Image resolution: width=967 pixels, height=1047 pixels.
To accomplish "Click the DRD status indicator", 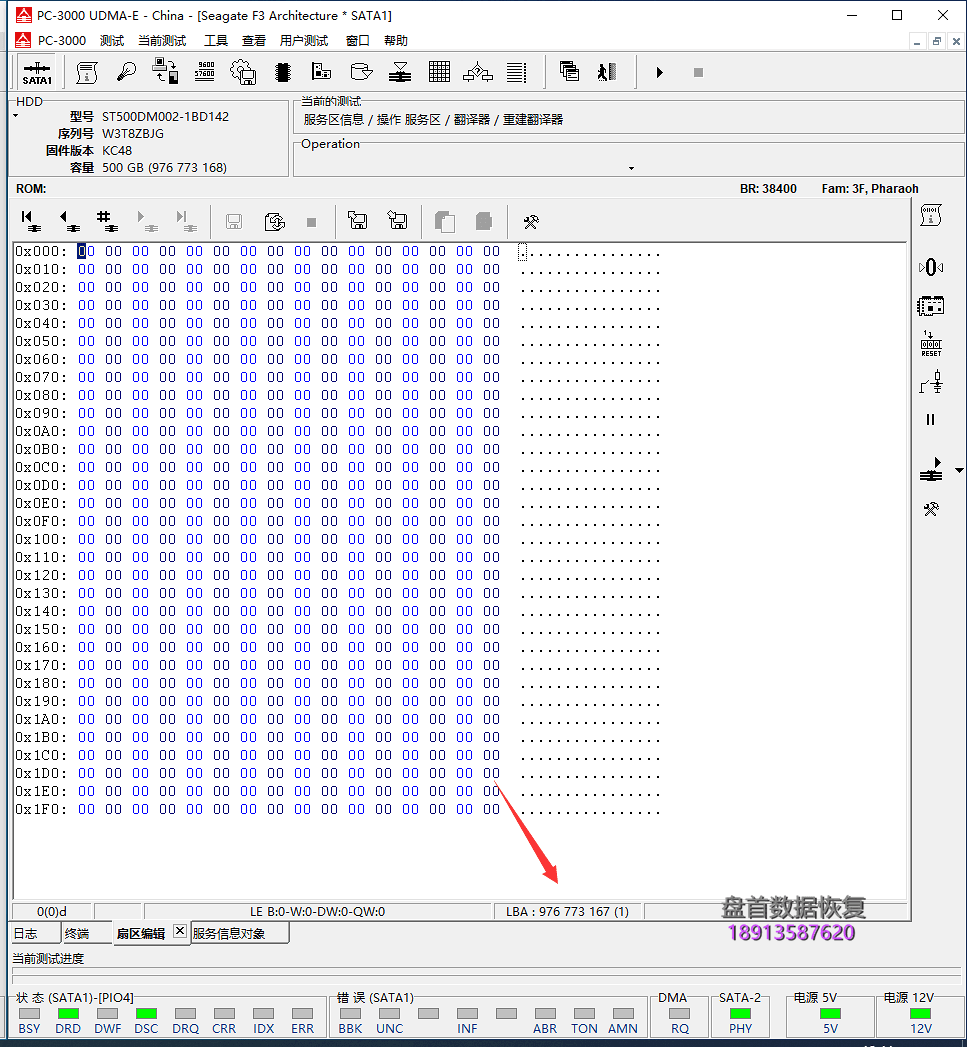I will 68,1014.
